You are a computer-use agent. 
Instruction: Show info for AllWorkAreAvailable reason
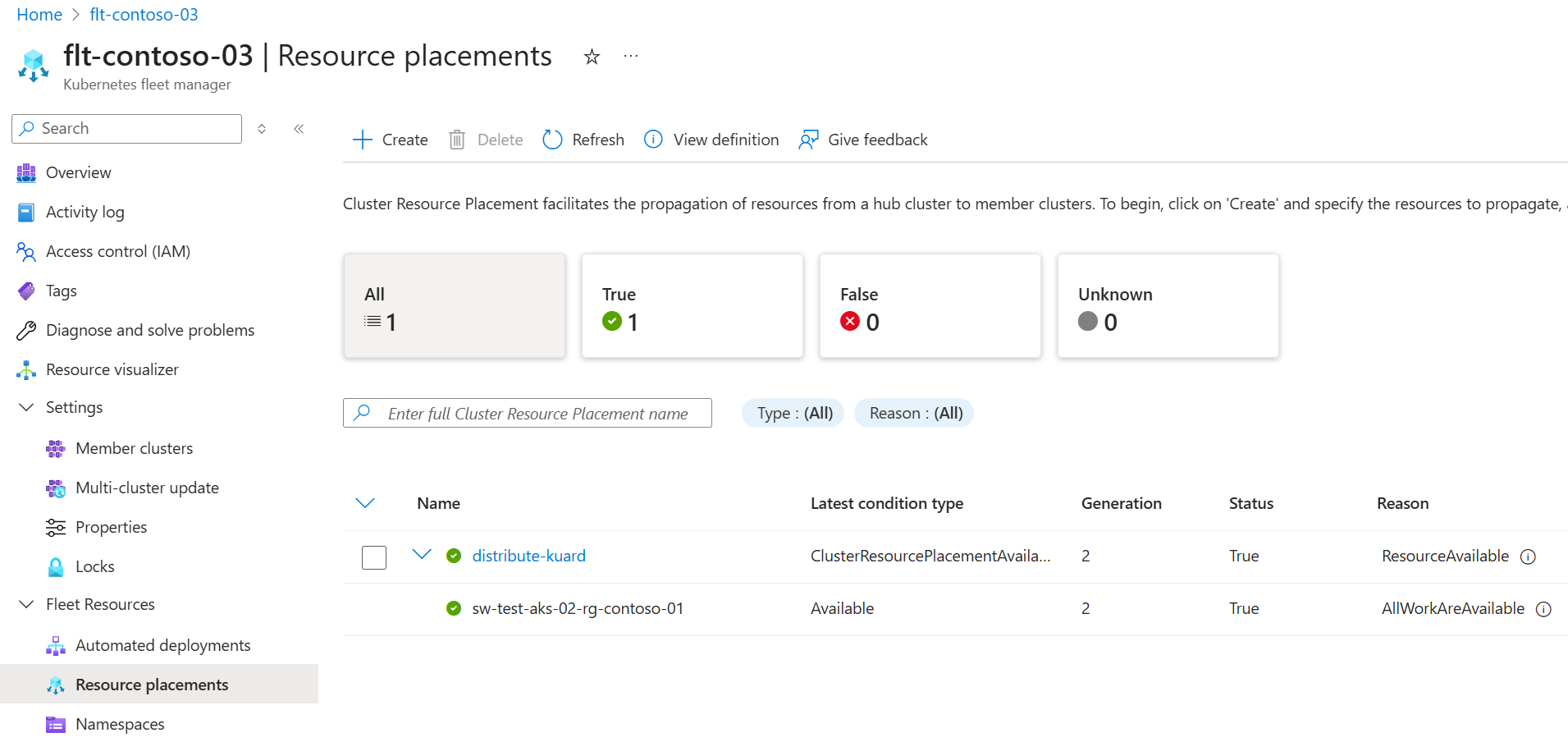coord(1543,609)
